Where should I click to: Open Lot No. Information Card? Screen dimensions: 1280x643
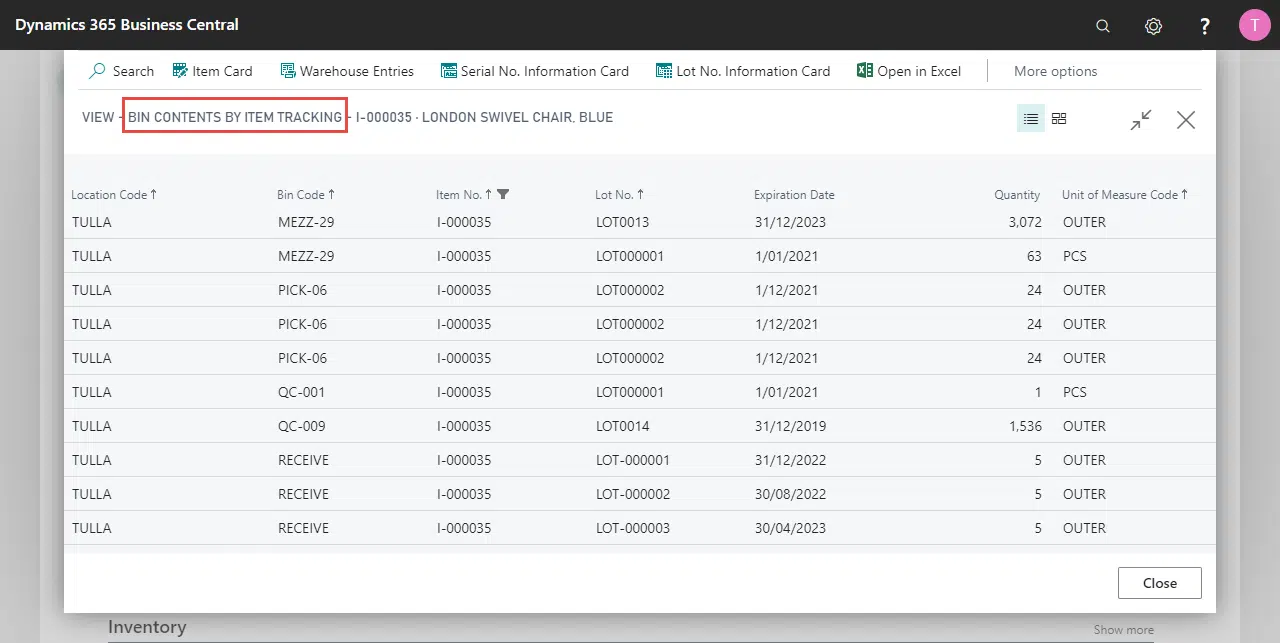pos(743,71)
